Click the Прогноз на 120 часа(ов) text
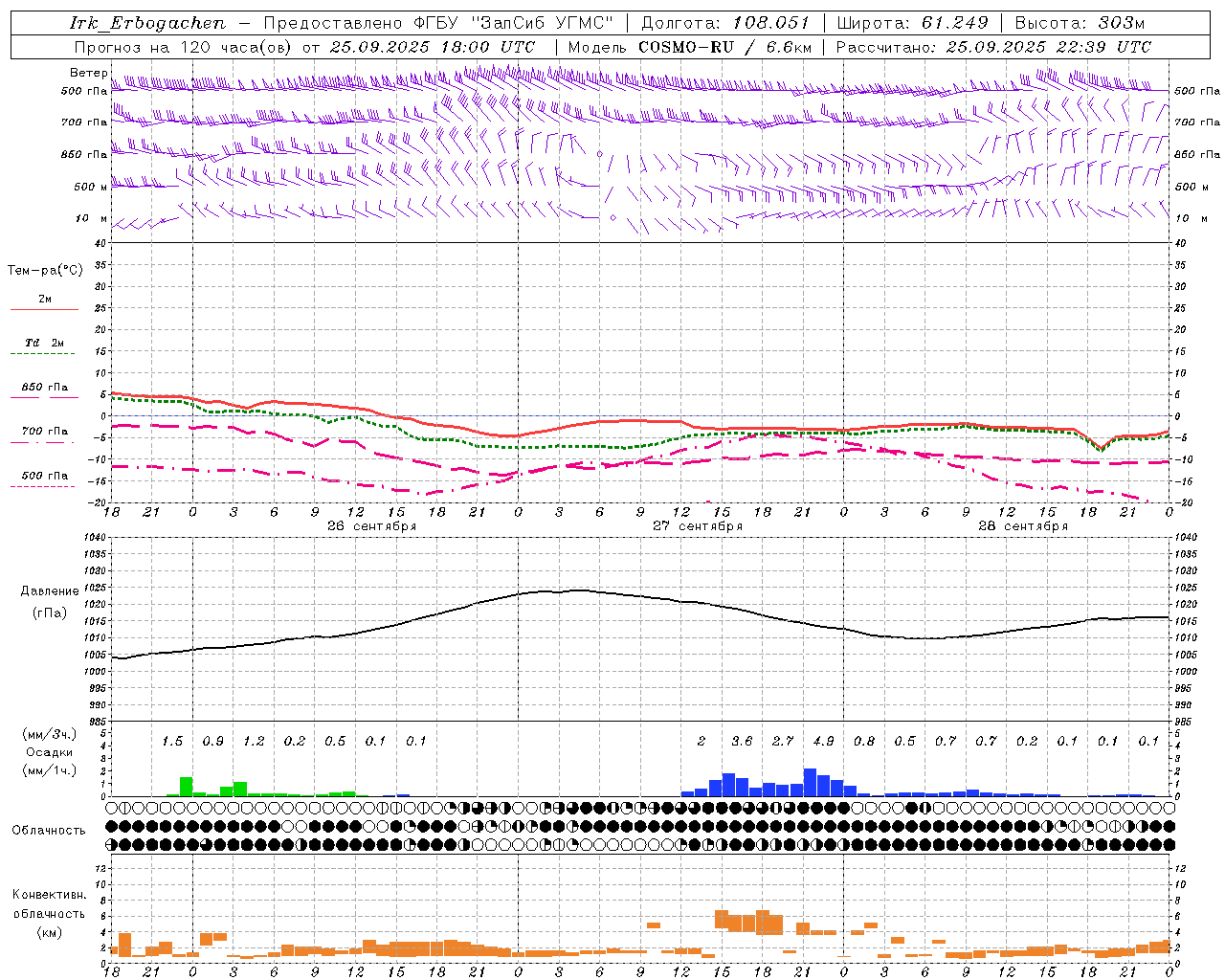The width and height of the screenshot is (1225, 980). (185, 47)
